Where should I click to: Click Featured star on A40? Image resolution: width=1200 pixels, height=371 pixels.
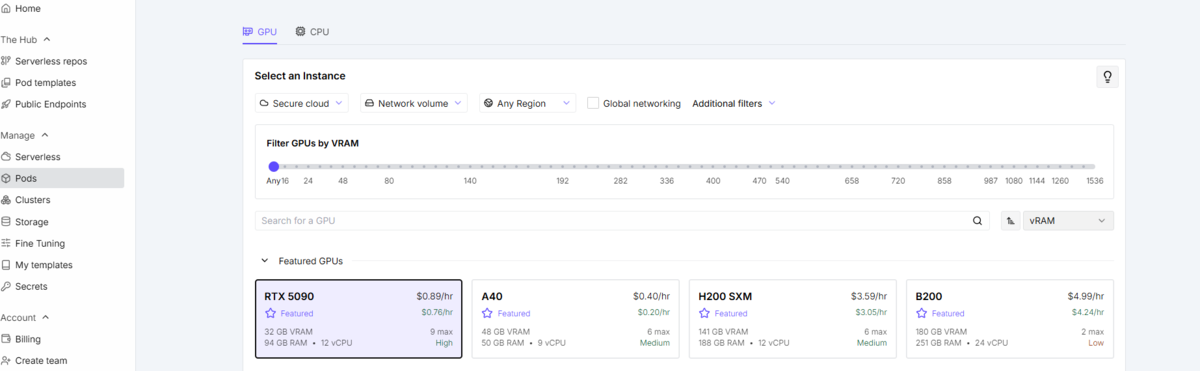point(487,313)
